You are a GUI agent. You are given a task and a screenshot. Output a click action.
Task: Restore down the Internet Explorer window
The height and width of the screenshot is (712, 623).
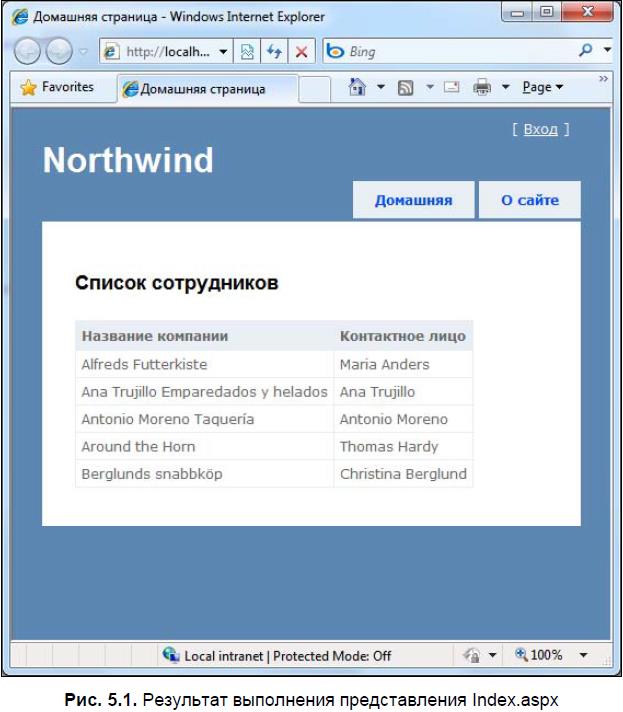coord(547,12)
